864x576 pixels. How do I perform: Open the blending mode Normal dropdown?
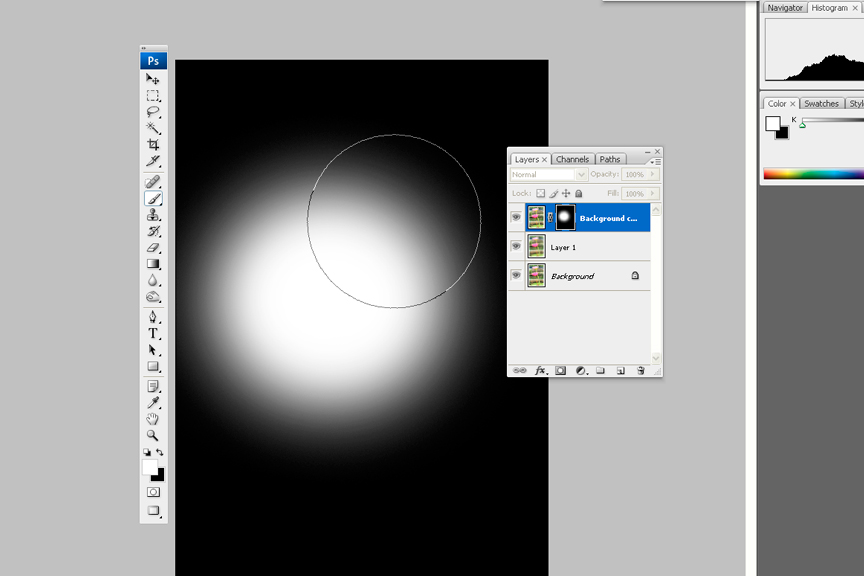[548, 175]
